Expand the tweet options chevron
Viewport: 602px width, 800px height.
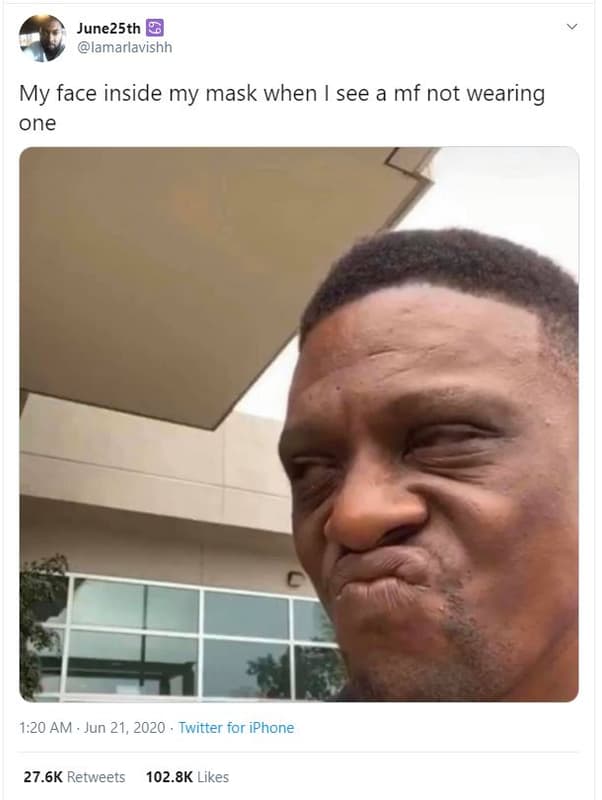click(572, 27)
